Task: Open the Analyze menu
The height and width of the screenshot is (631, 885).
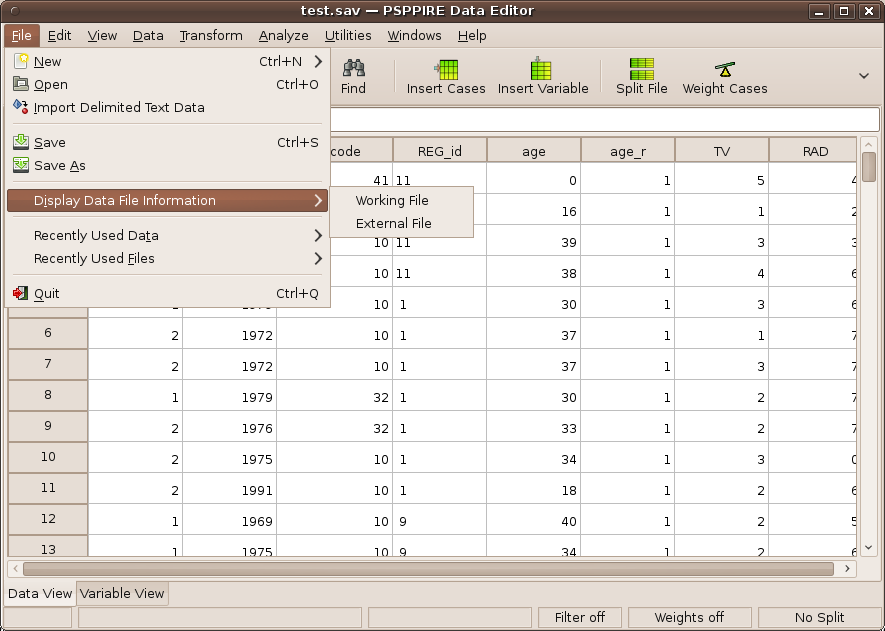Action: pos(283,36)
